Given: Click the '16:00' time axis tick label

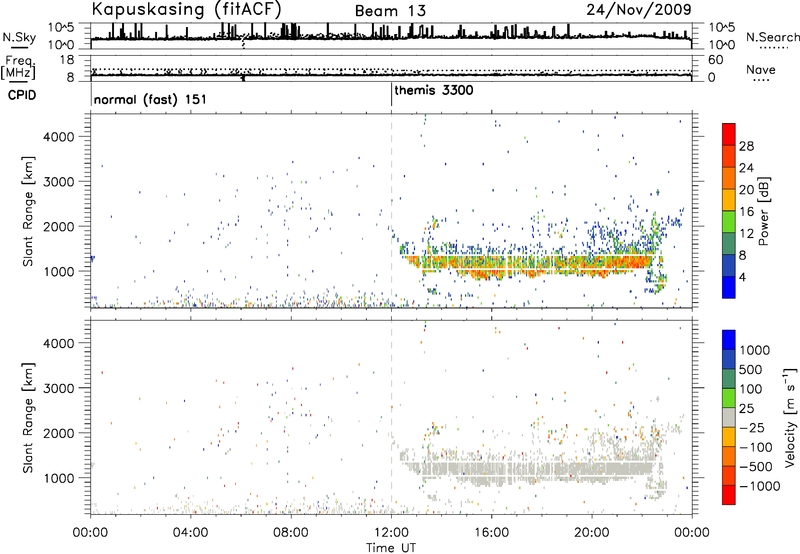Looking at the screenshot, I should click(491, 533).
